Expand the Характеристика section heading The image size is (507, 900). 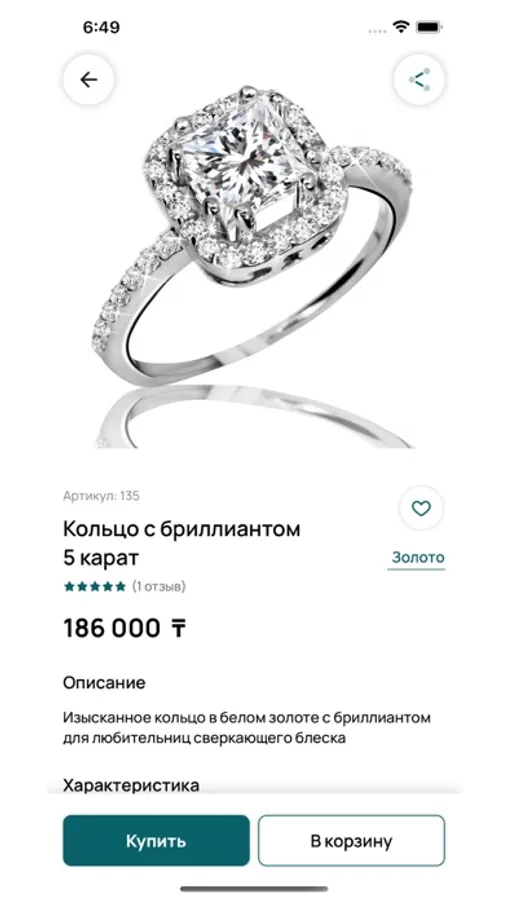[131, 785]
